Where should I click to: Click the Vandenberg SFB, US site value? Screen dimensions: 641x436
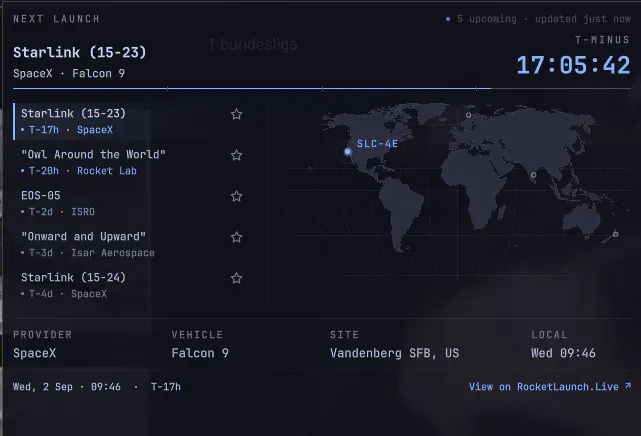click(x=394, y=353)
